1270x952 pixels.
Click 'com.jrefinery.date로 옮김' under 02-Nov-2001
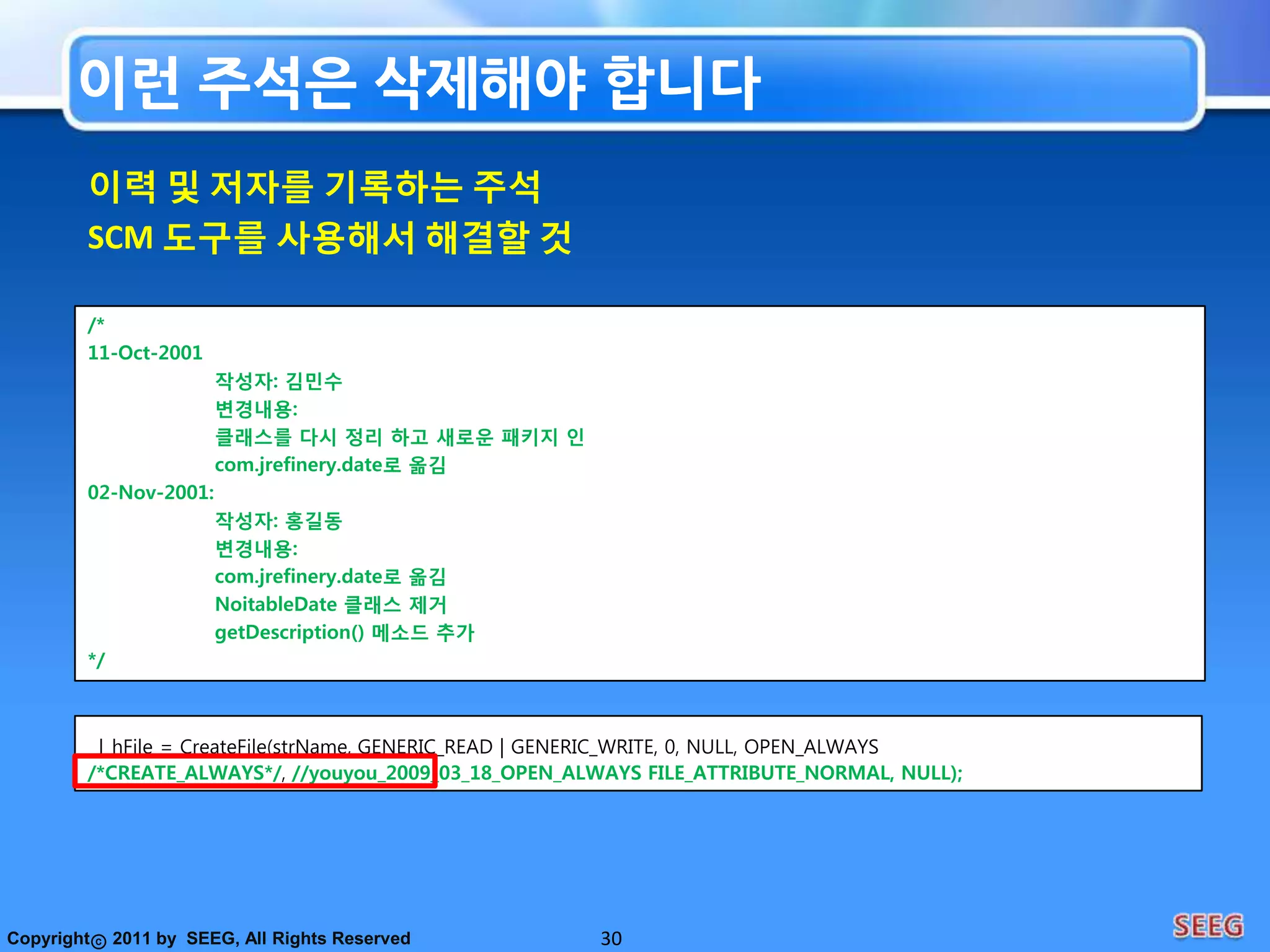pos(331,576)
